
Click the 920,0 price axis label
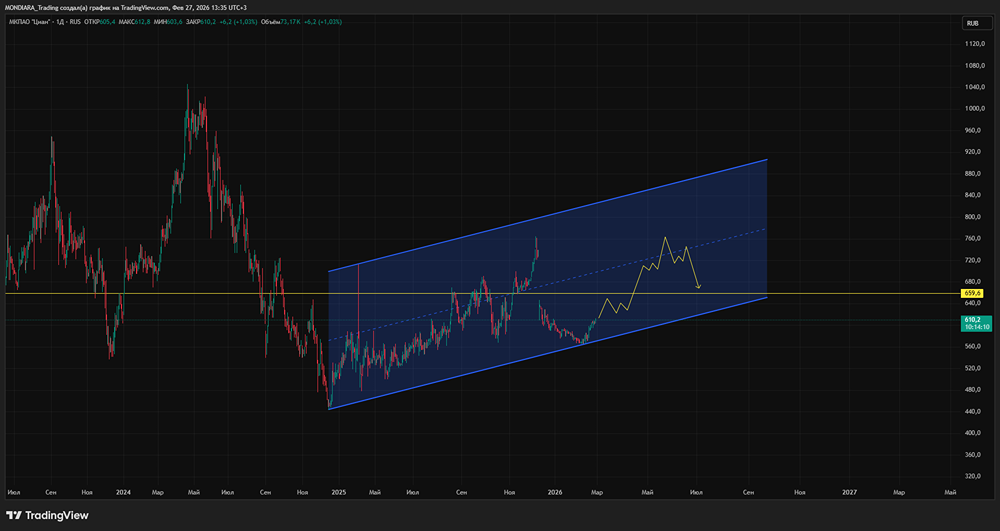click(974, 152)
